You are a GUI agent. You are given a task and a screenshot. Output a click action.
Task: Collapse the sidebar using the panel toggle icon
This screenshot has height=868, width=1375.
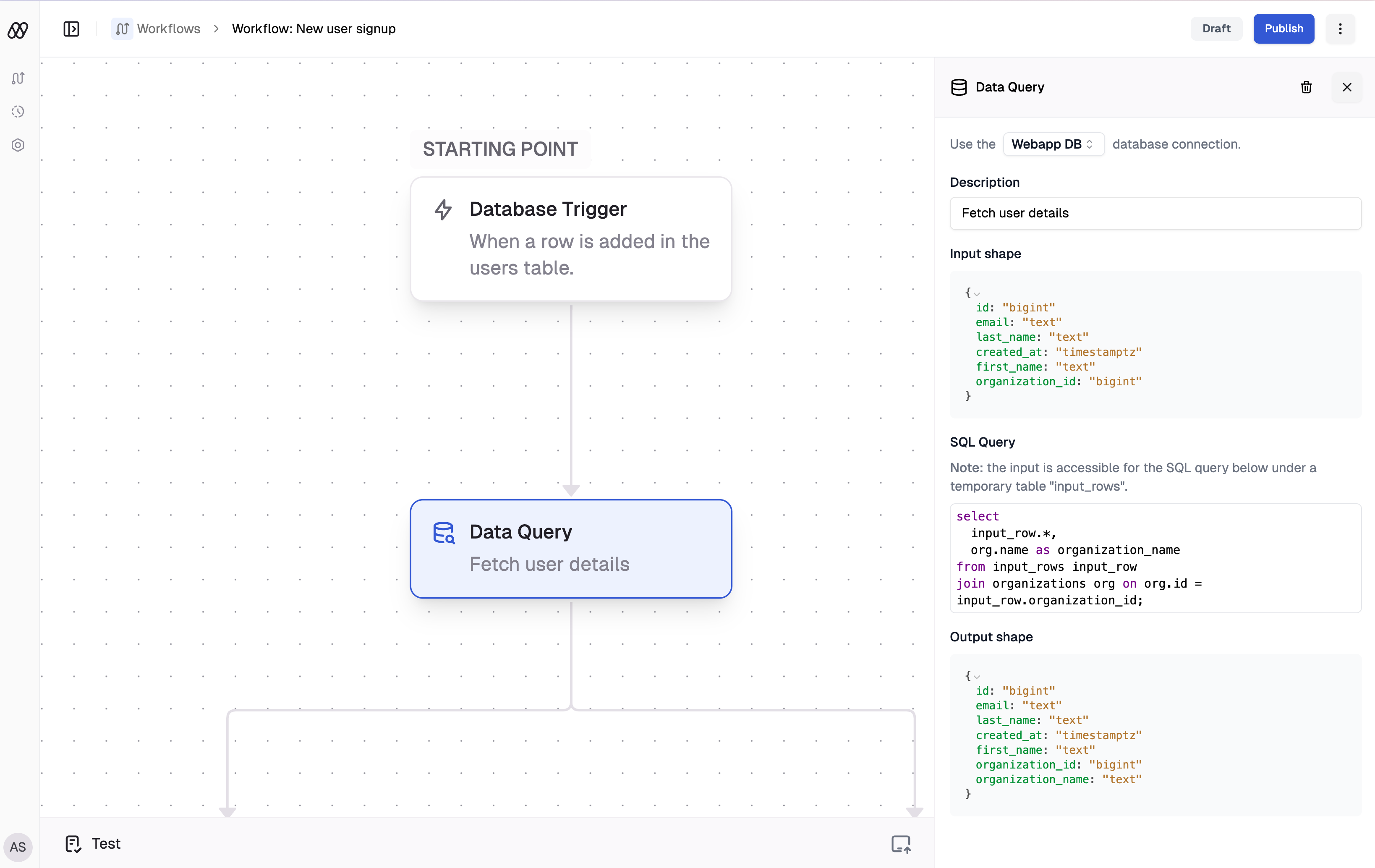[x=71, y=29]
